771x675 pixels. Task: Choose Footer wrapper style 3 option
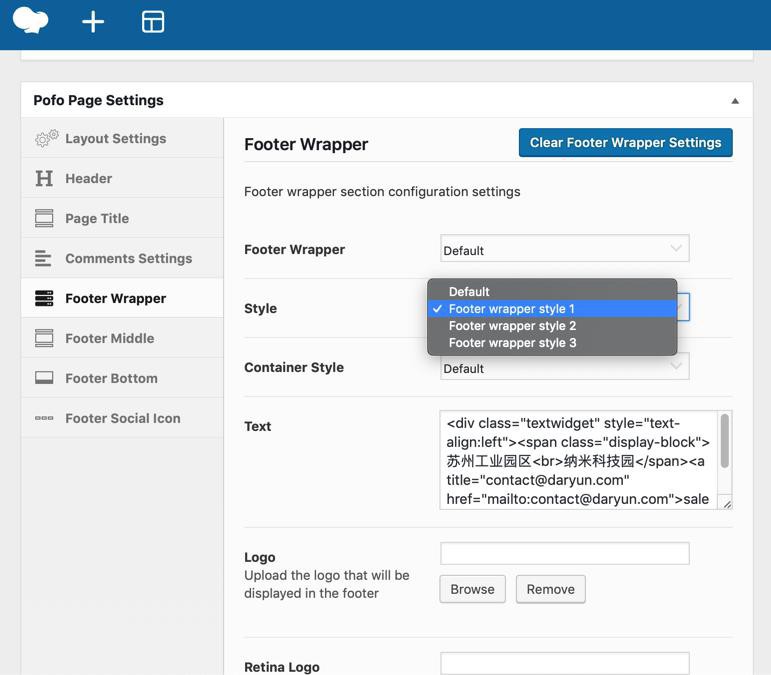[x=512, y=343]
